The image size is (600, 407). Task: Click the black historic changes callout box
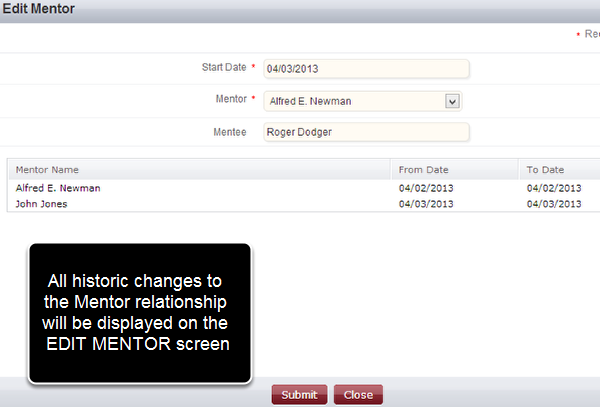coord(140,313)
